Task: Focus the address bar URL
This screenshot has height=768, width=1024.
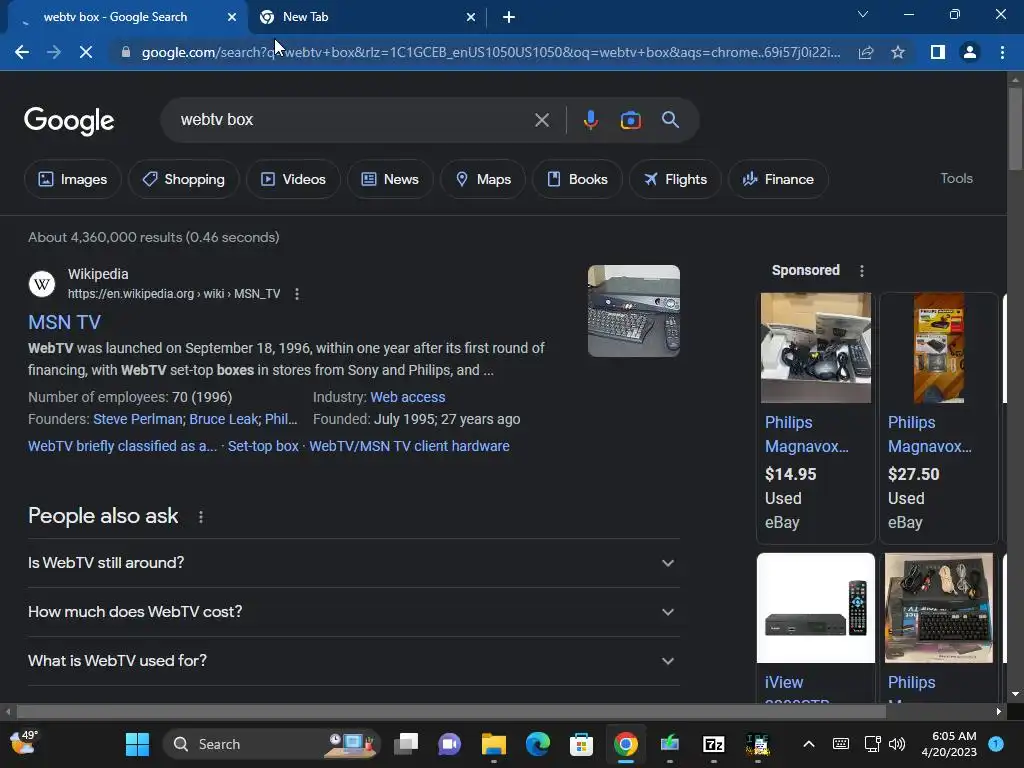Action: click(x=490, y=52)
